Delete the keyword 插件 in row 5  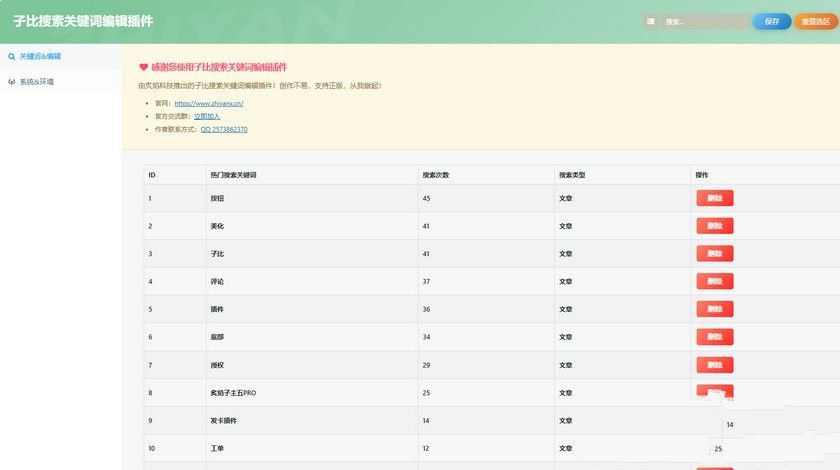coord(714,309)
